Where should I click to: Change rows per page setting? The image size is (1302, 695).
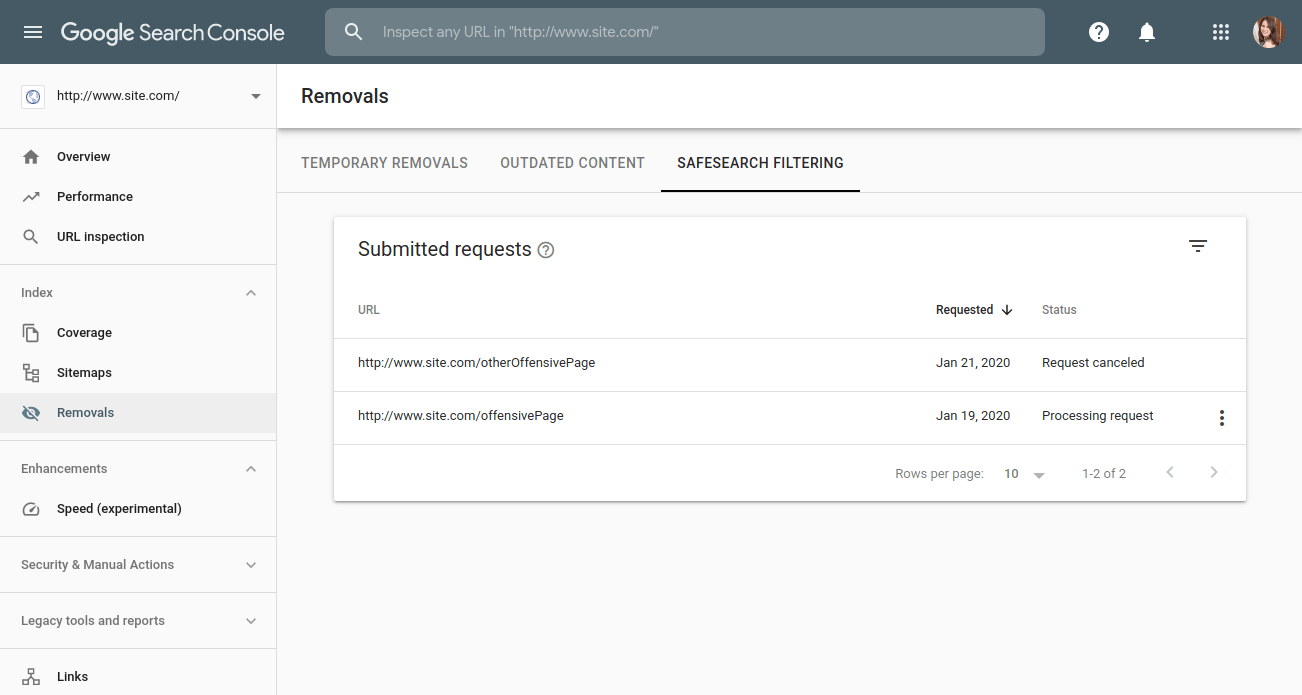1022,473
